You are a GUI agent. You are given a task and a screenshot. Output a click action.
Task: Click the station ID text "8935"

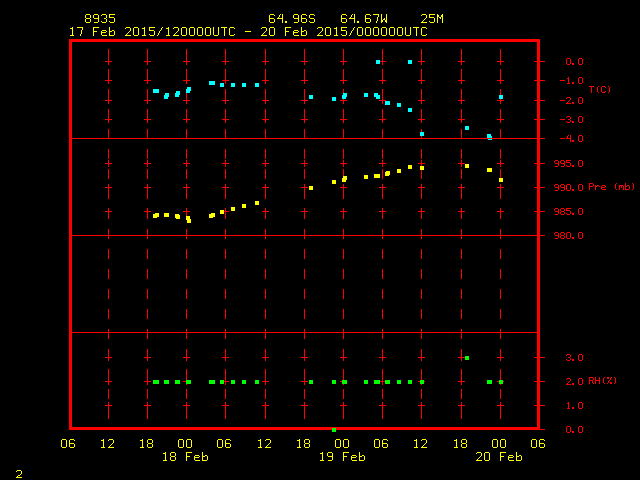[x=100, y=19]
